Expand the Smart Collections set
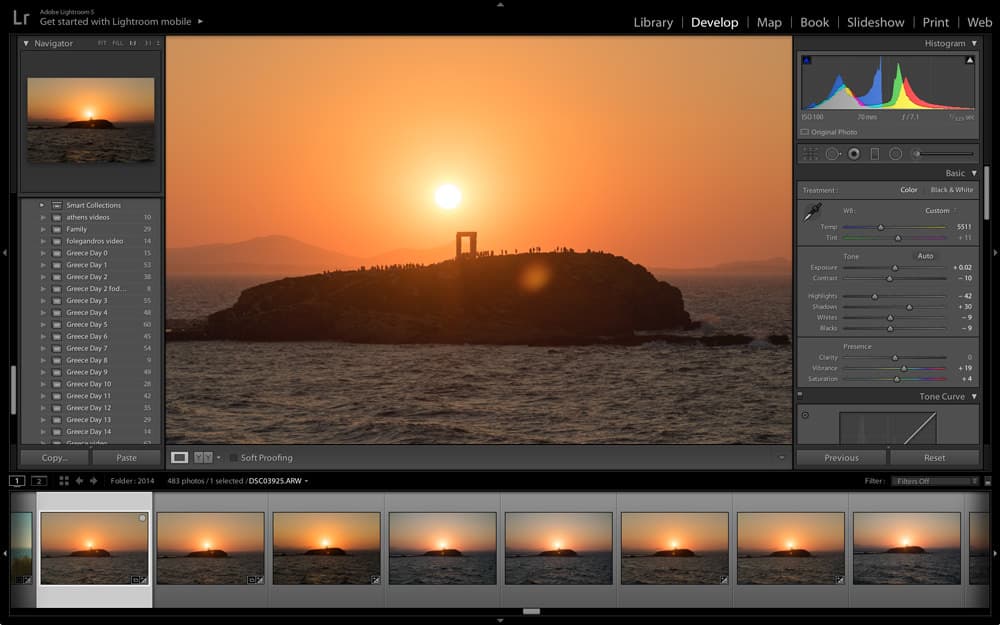 pyautogui.click(x=42, y=205)
